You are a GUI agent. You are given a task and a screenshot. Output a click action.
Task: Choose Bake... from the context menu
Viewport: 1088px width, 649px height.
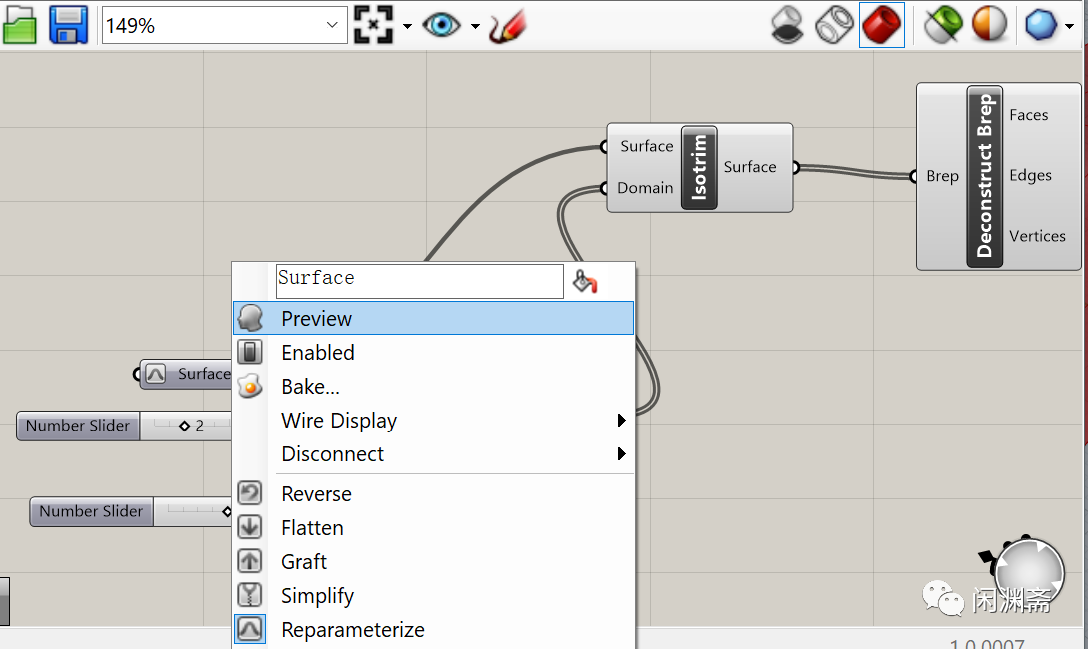434,387
